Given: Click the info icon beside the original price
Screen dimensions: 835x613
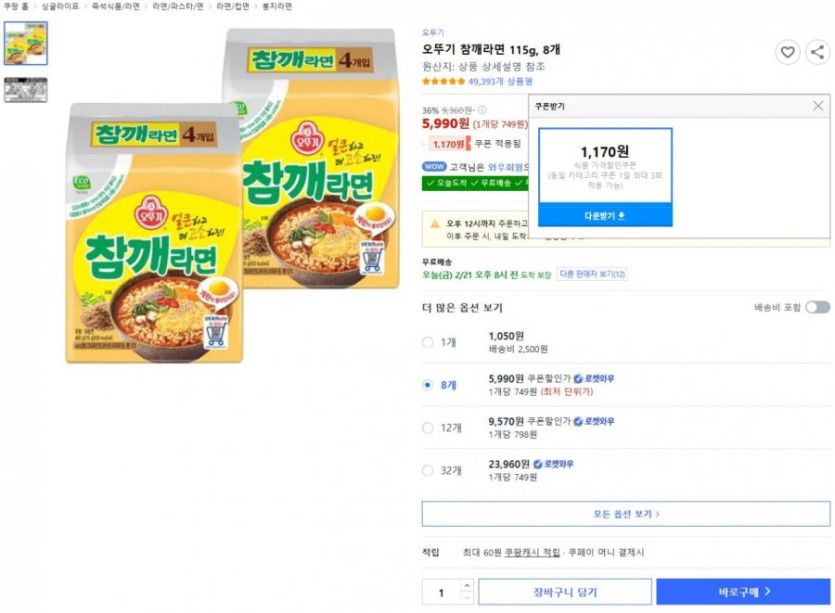Looking at the screenshot, I should click(482, 110).
